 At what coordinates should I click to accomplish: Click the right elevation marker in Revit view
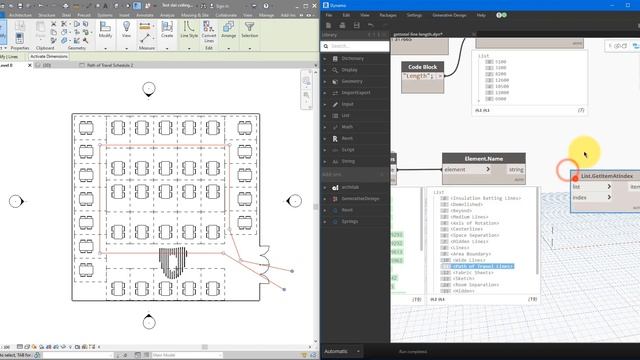pyautogui.click(x=294, y=201)
